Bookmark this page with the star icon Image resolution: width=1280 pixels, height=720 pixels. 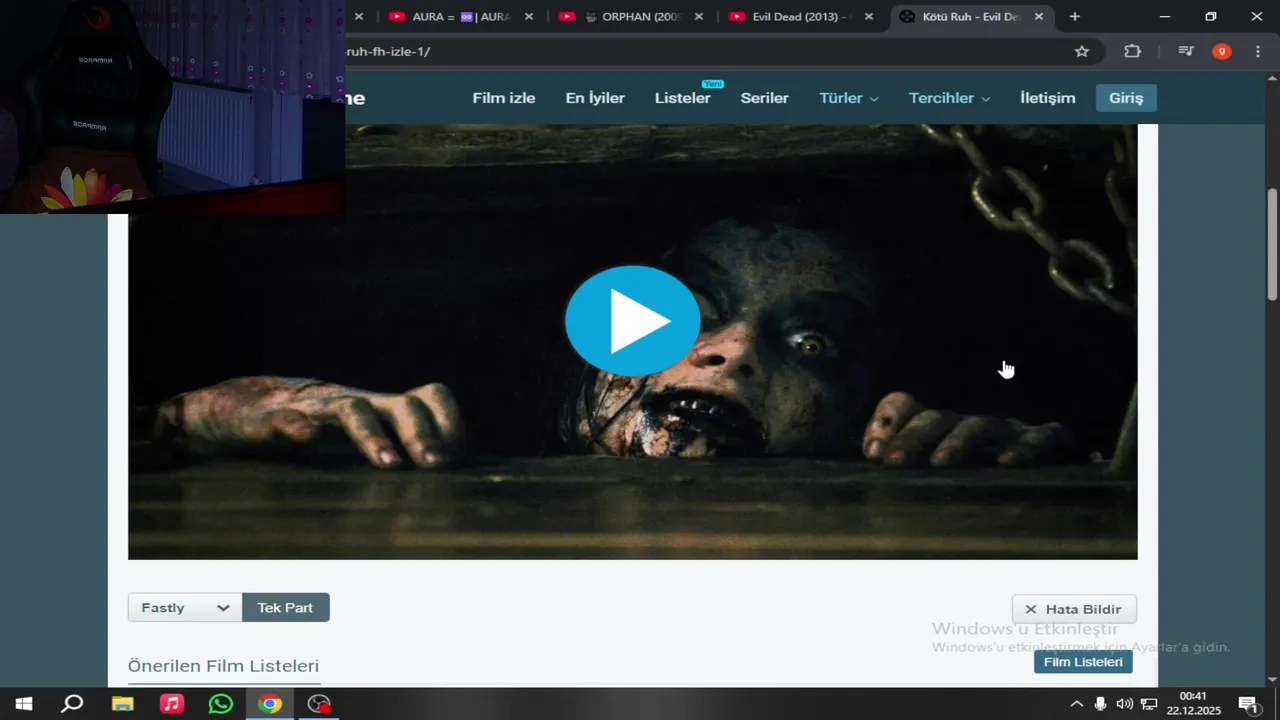pyautogui.click(x=1082, y=51)
